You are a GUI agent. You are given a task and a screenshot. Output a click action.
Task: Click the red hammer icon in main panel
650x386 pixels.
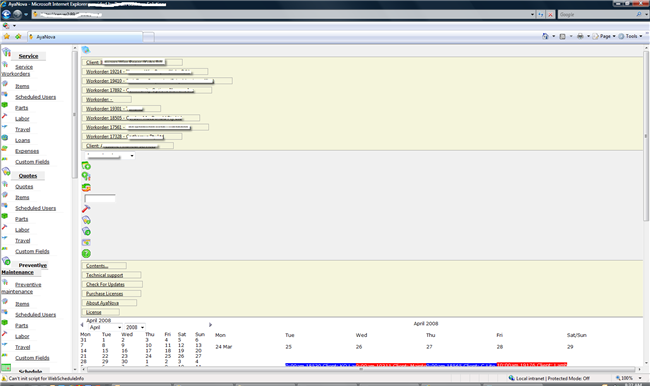(x=86, y=209)
